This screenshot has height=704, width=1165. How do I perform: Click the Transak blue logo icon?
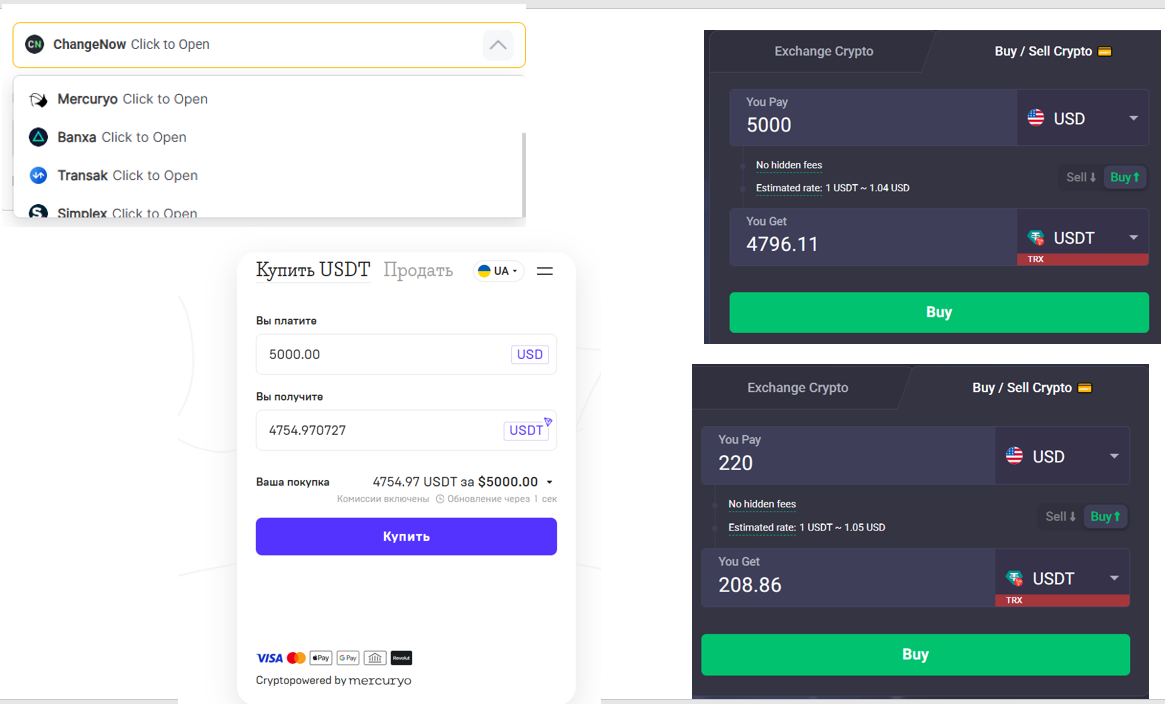(x=38, y=175)
